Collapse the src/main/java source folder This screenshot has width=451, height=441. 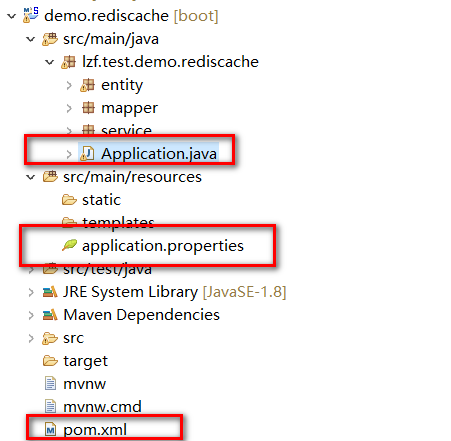[31, 39]
